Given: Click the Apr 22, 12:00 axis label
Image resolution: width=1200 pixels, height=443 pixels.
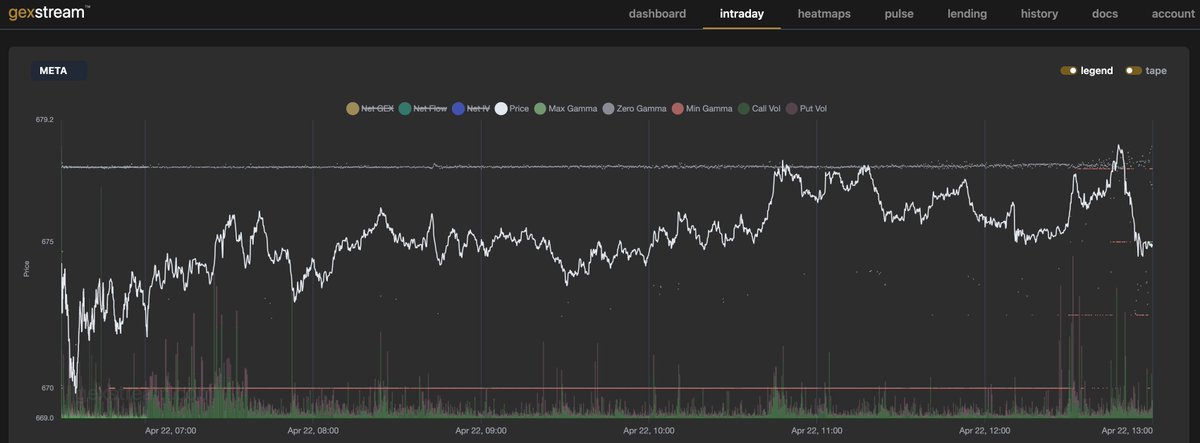Looking at the screenshot, I should 986,432.
